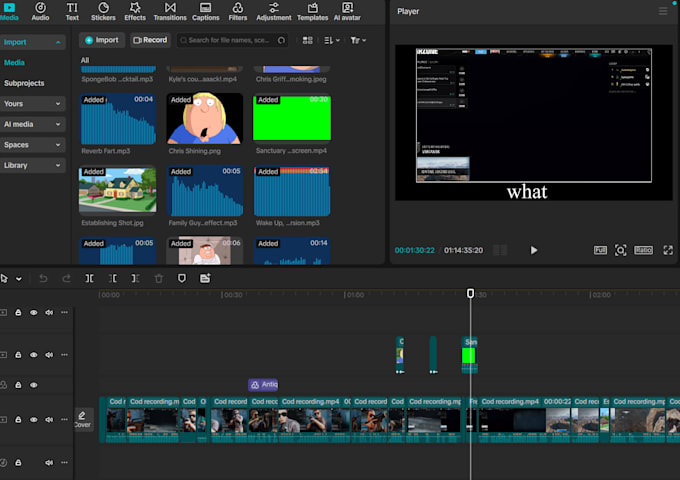Image resolution: width=680 pixels, height=480 pixels.
Task: Split the clip at playhead
Action: 89,278
